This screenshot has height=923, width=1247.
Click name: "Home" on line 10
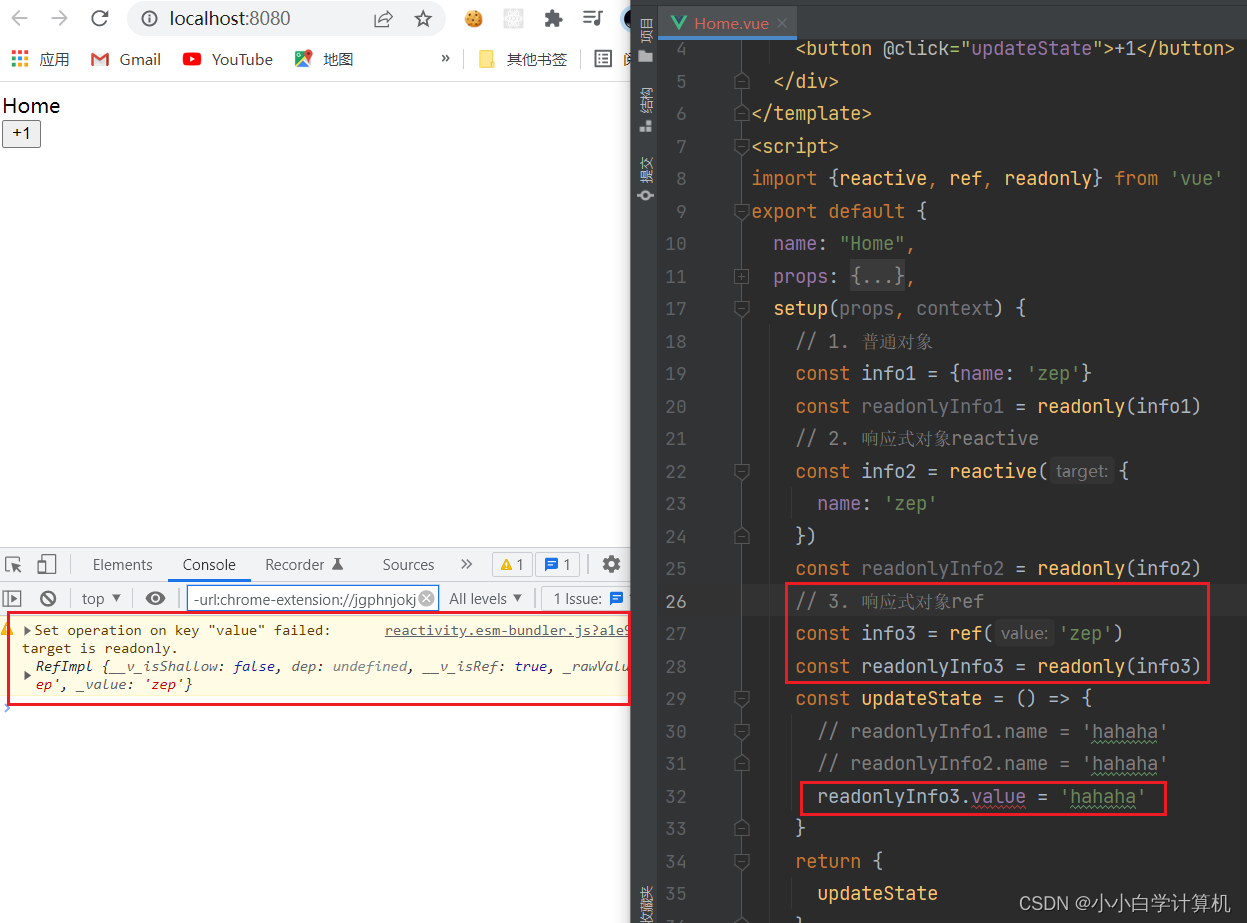844,244
